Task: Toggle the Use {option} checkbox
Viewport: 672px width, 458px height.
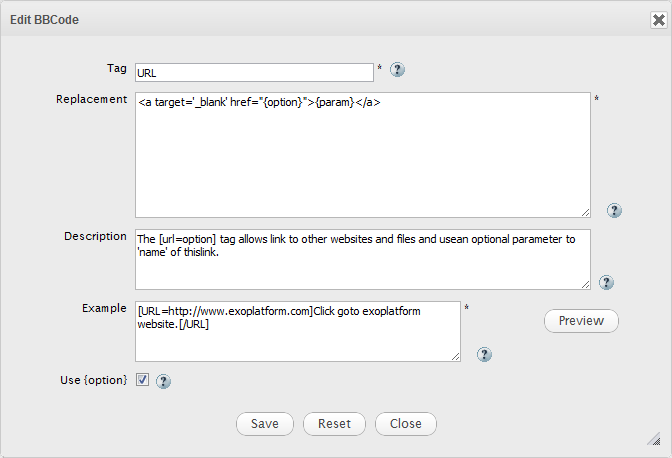Action: pos(142,380)
